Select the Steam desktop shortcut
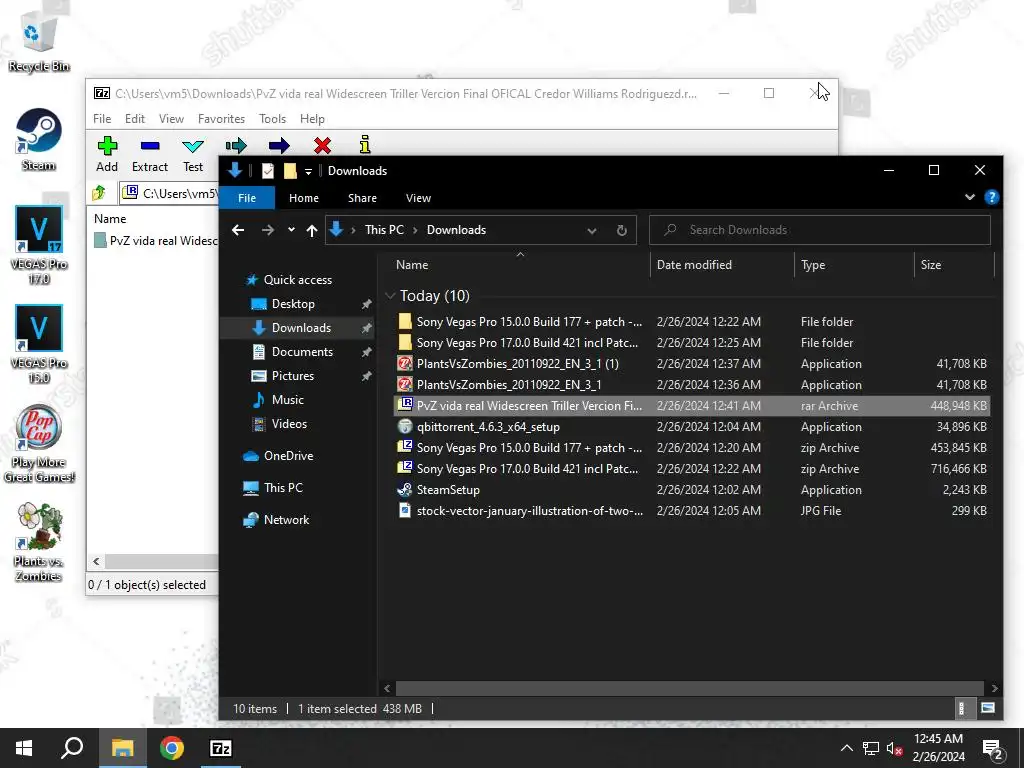 (x=39, y=140)
